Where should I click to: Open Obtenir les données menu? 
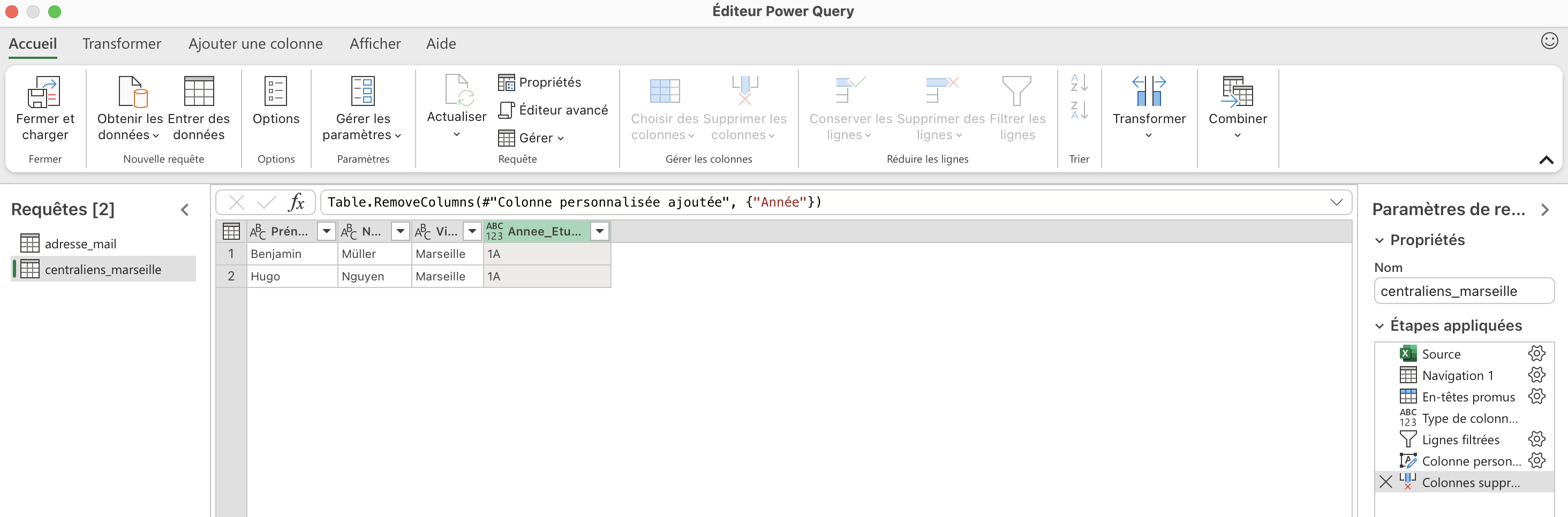(130, 109)
